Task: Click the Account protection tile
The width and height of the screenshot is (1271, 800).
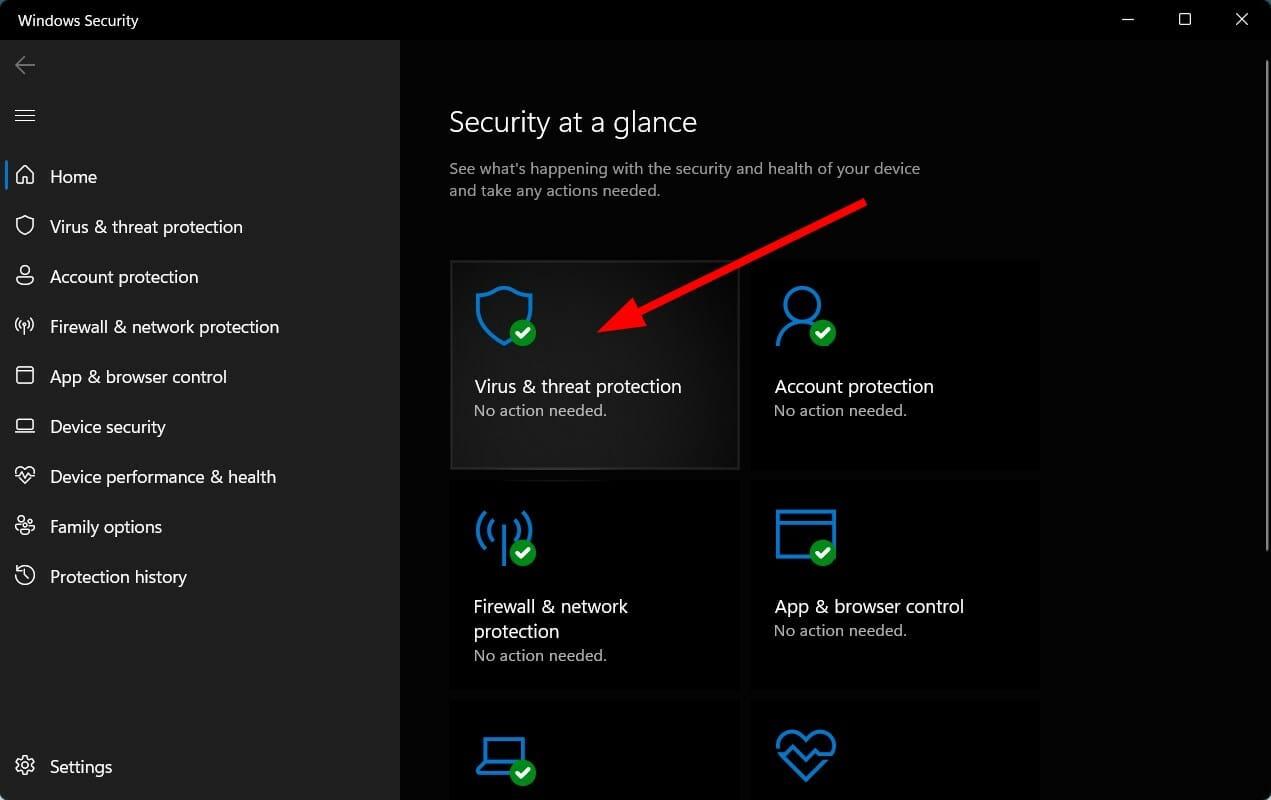Action: click(x=894, y=364)
